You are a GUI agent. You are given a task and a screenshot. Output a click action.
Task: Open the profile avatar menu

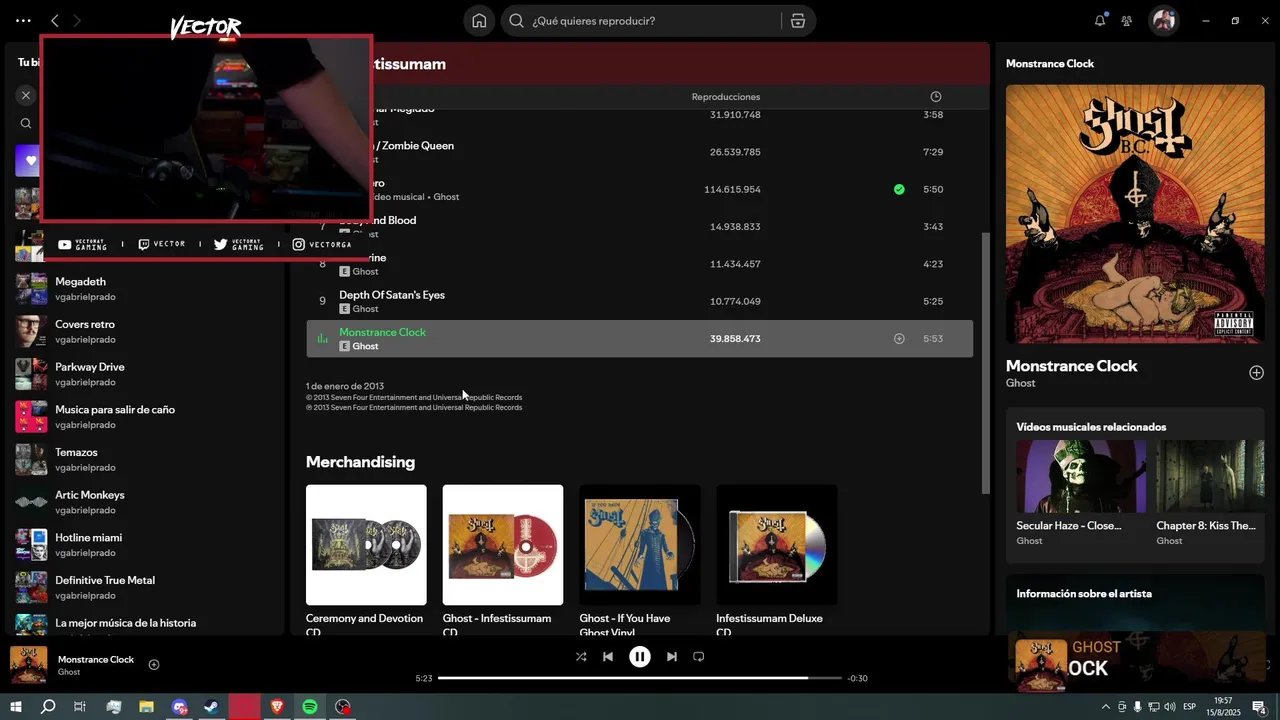pyautogui.click(x=1163, y=20)
